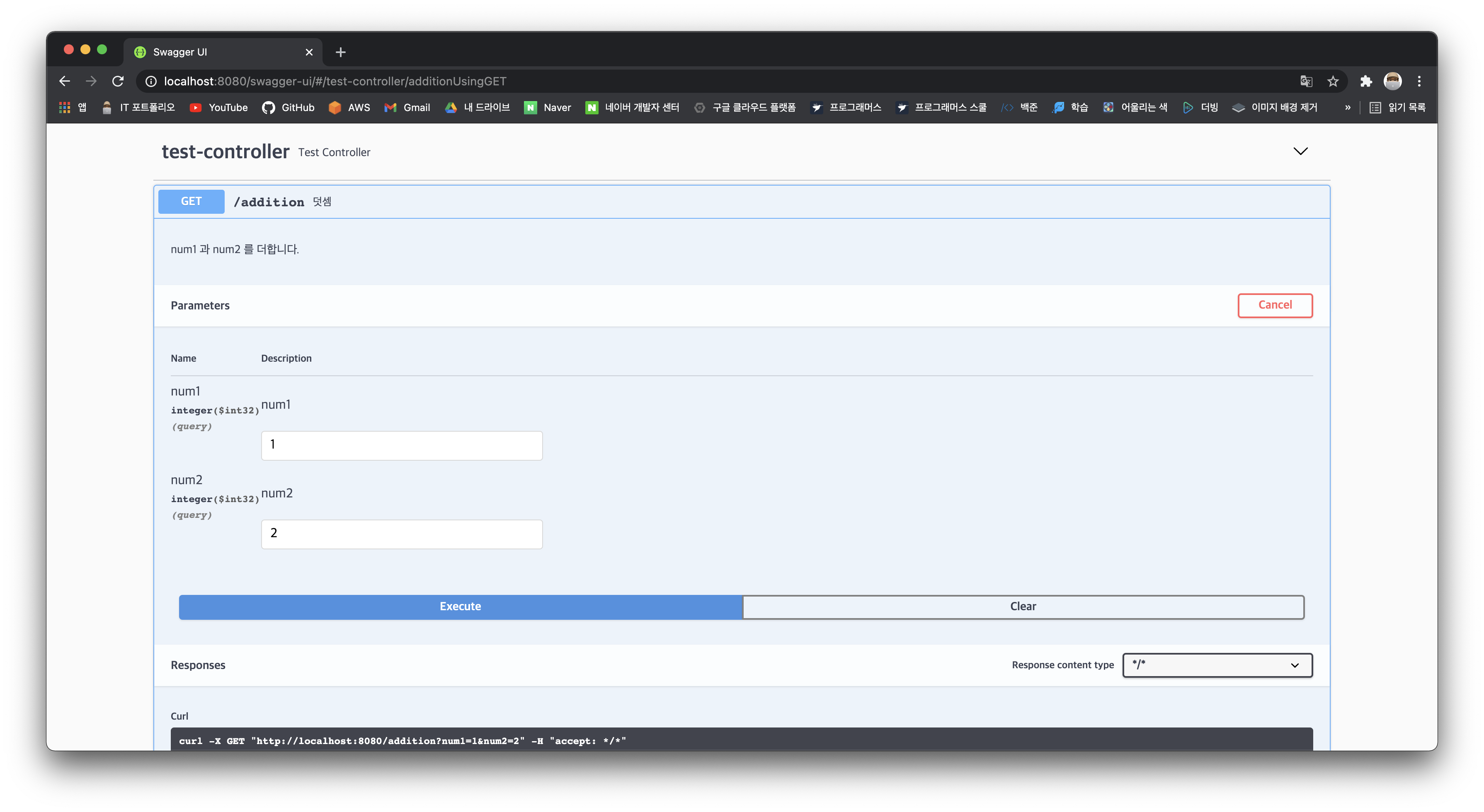Bookmark page with the star icon
This screenshot has width=1484, height=812.
[x=1332, y=81]
